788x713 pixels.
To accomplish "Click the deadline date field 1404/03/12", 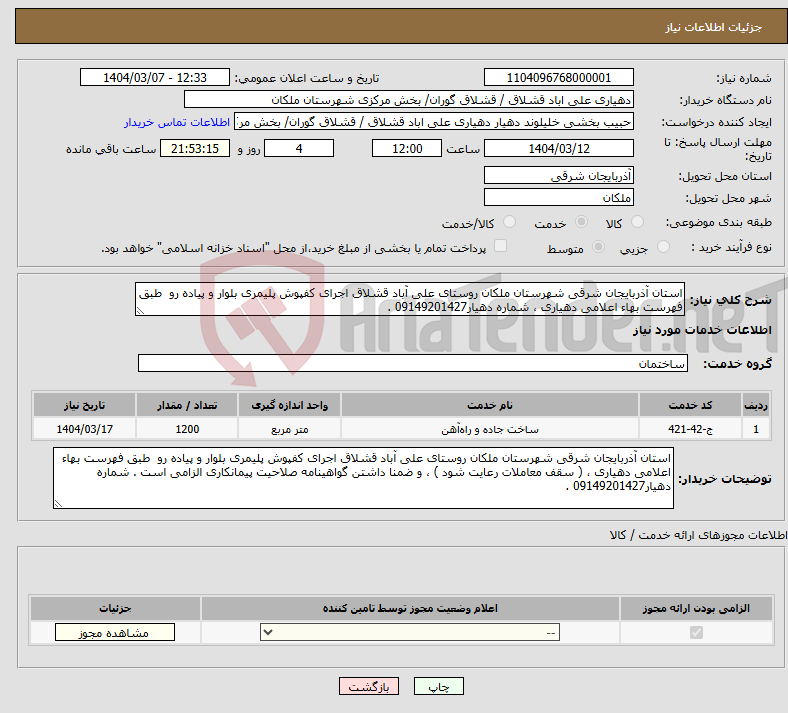I will (x=558, y=149).
